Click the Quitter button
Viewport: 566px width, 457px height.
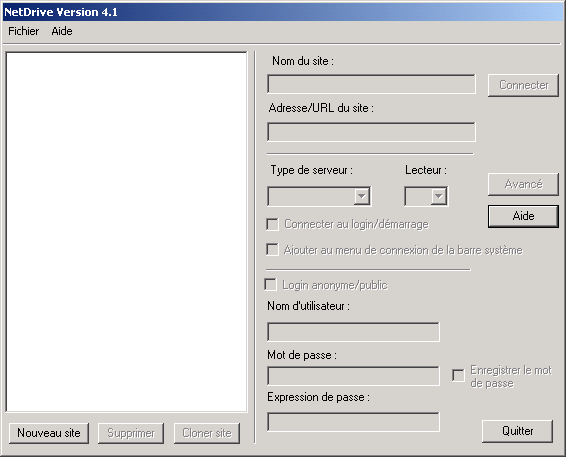(517, 431)
